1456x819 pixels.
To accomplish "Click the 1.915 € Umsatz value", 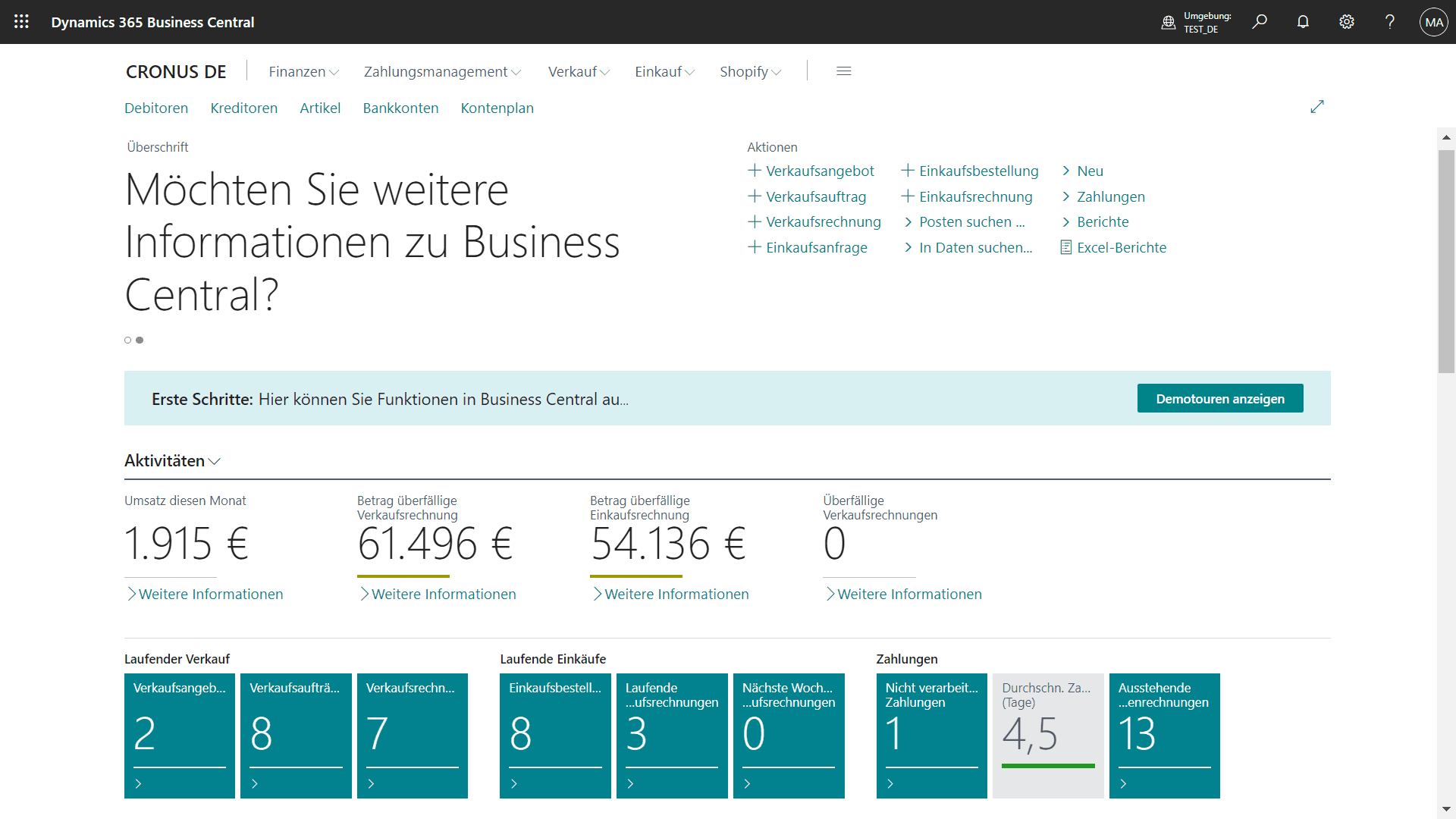I will 187,544.
